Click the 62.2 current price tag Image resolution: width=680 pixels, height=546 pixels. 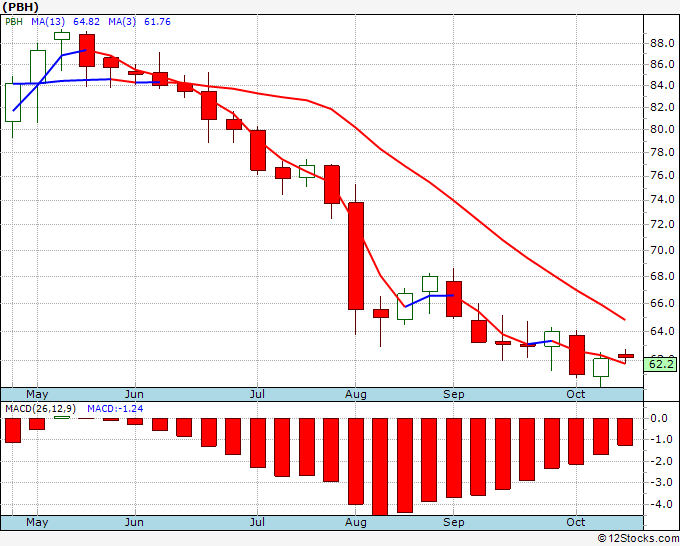click(661, 364)
